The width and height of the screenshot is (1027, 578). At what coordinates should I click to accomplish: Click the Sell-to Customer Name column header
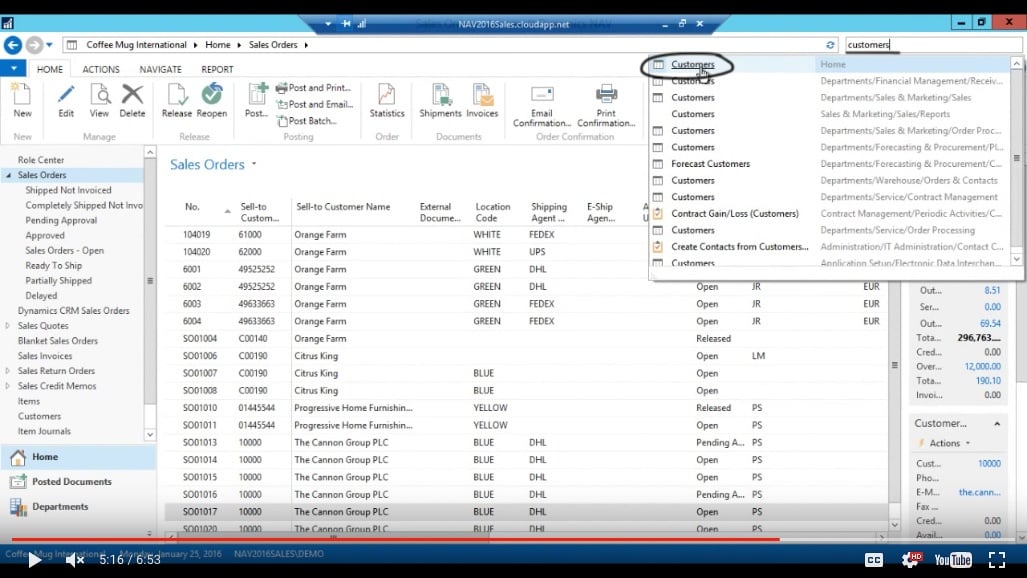(343, 206)
